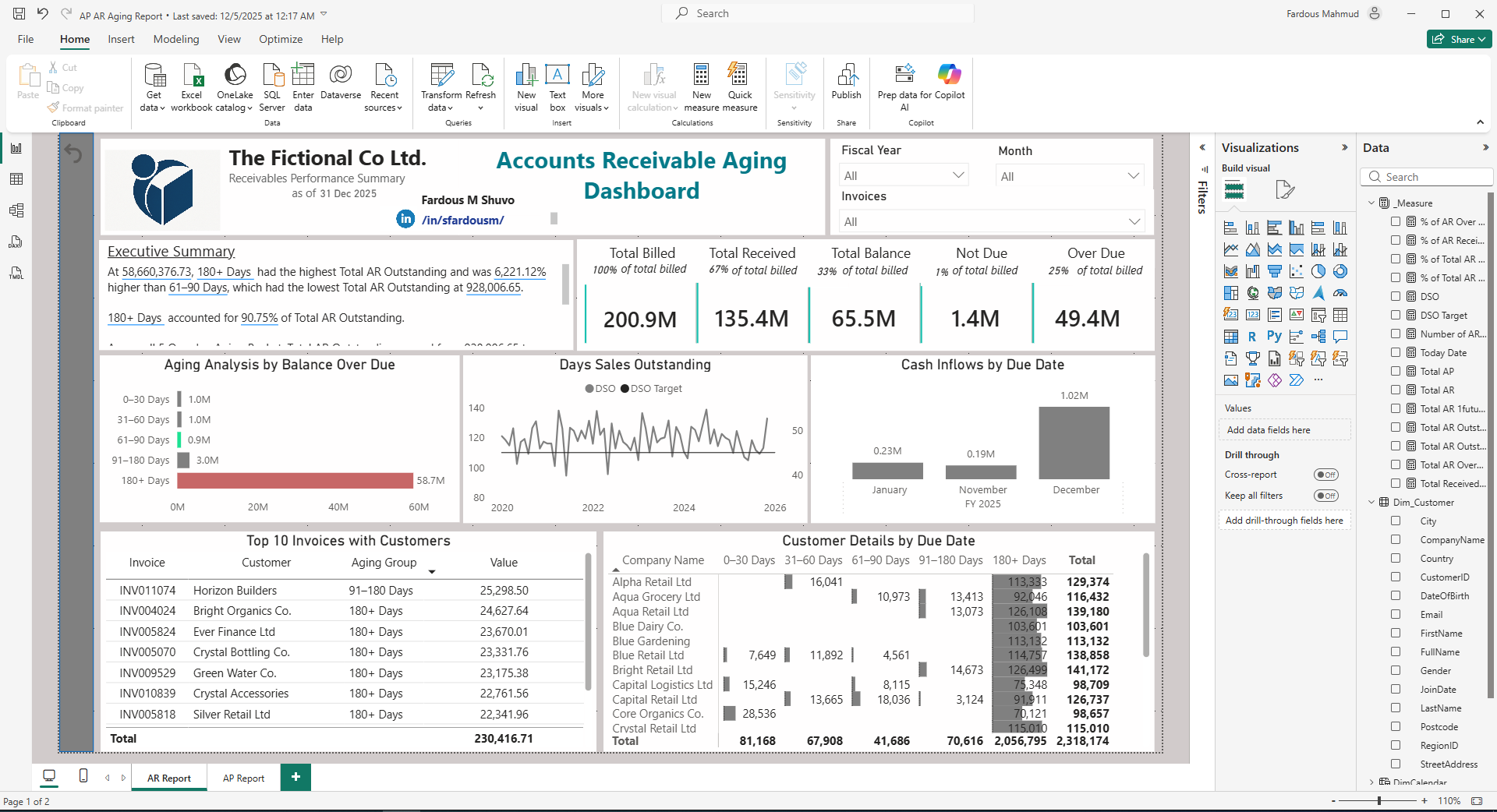
Task: Switch to Table view in left sidebar
Action: [16, 179]
